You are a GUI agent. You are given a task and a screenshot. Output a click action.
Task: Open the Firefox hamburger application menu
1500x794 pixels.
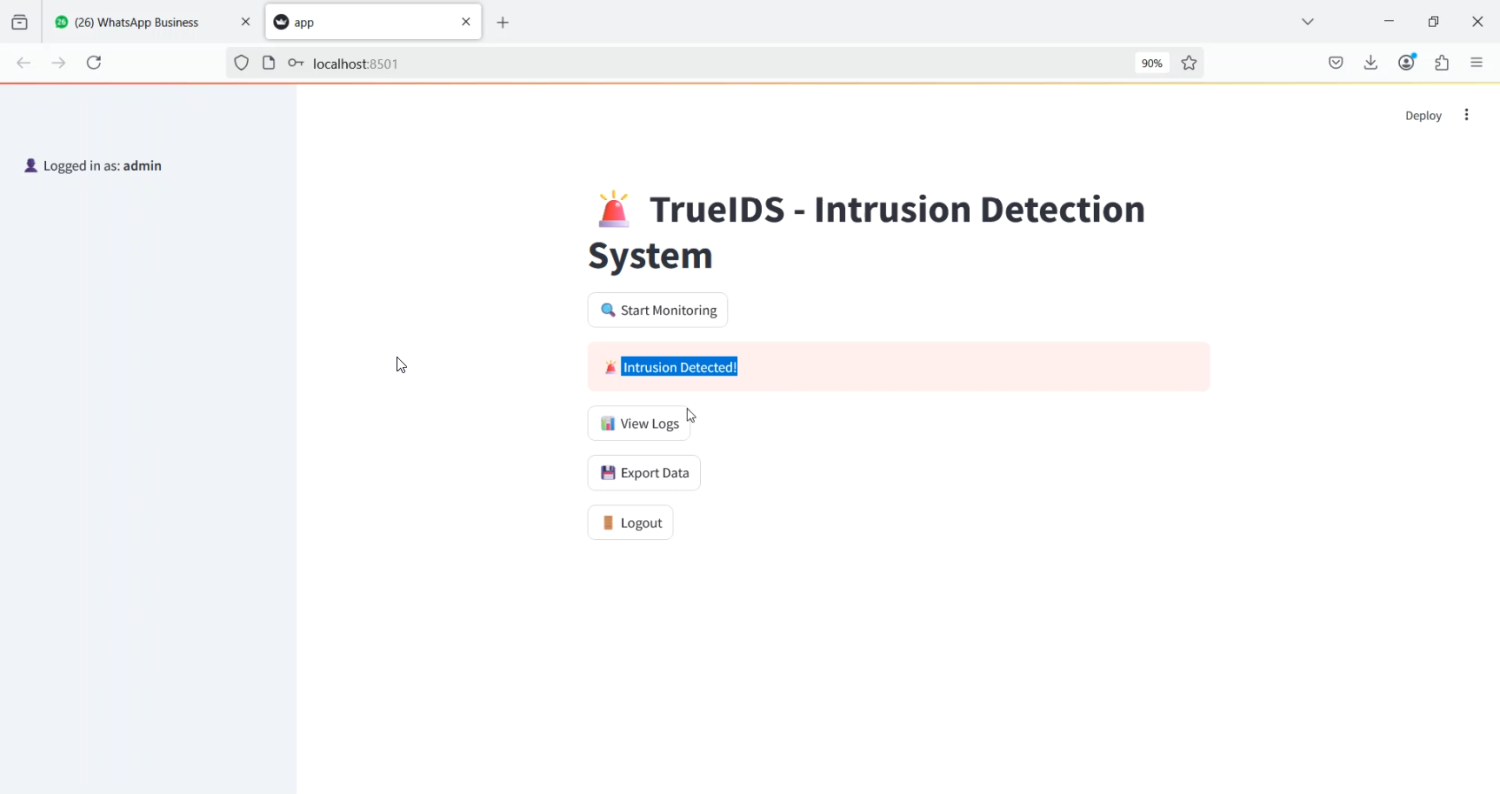1477,63
